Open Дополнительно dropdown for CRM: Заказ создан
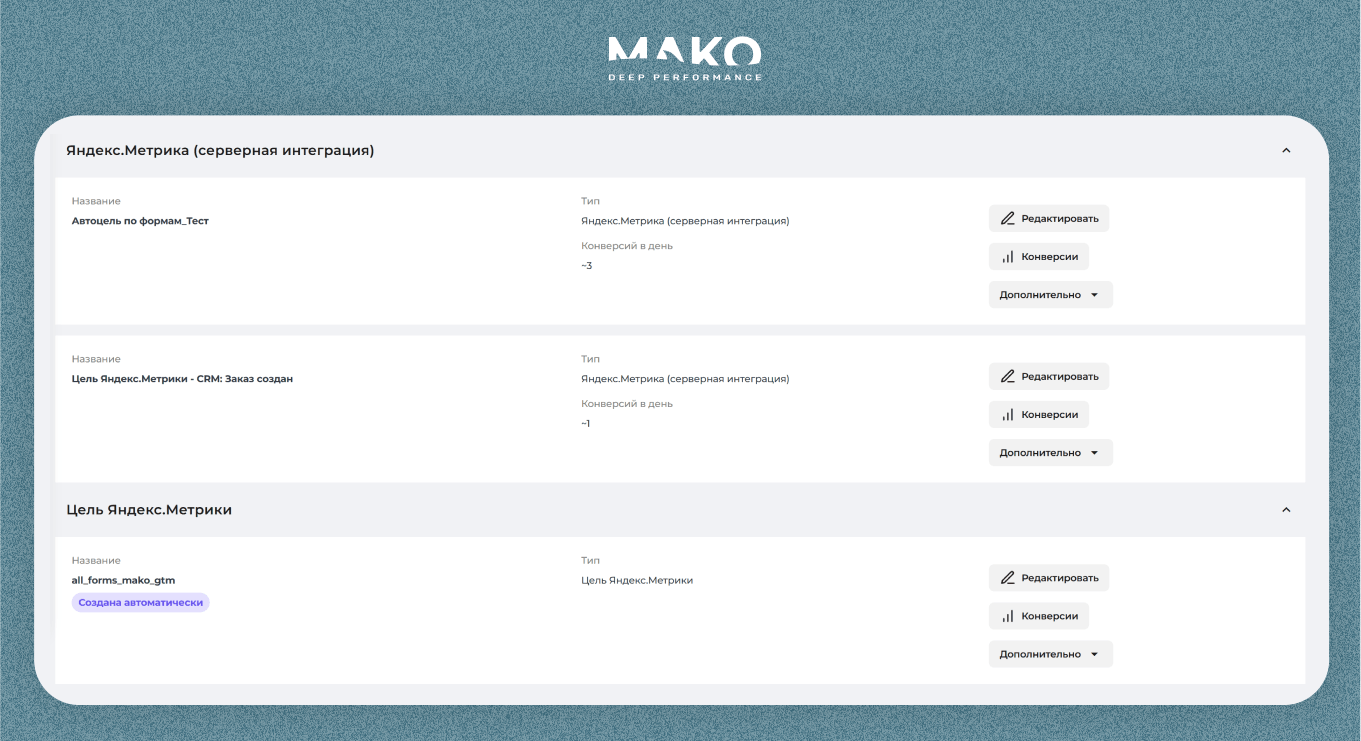 coord(1050,453)
